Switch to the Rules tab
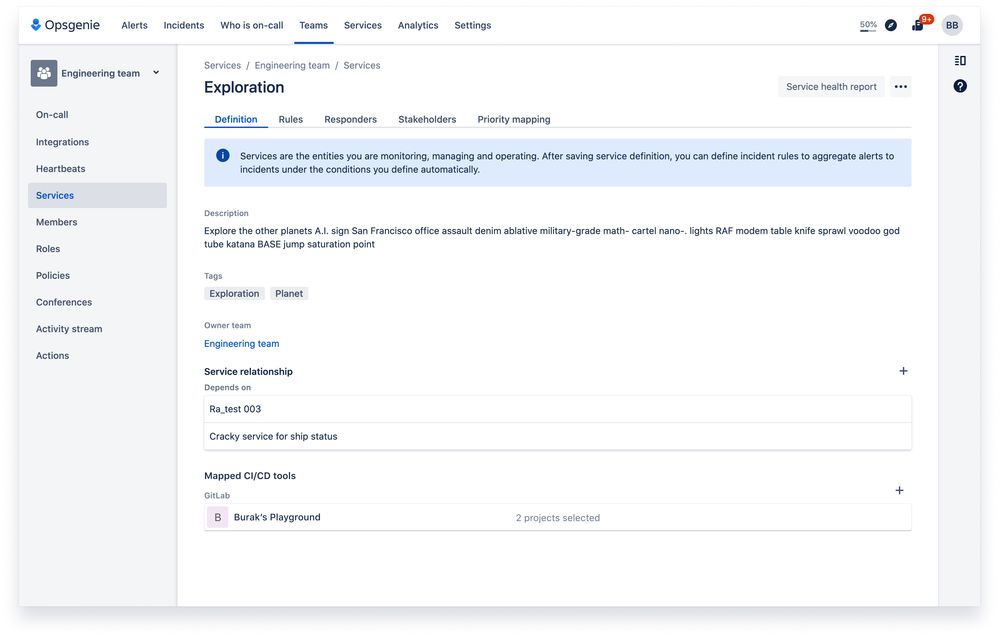The image size is (999, 637). point(291,119)
